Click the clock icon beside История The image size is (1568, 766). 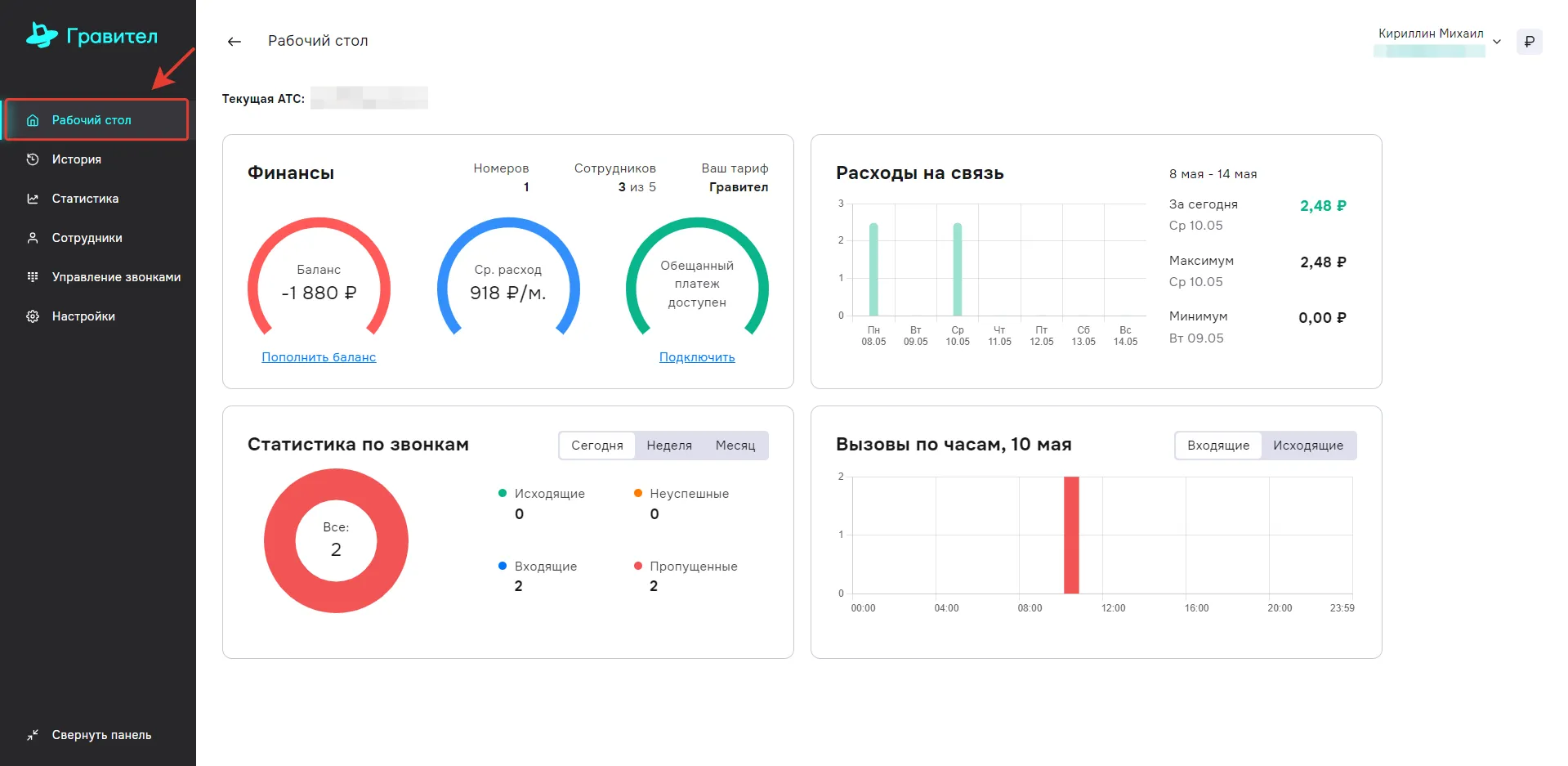click(33, 159)
